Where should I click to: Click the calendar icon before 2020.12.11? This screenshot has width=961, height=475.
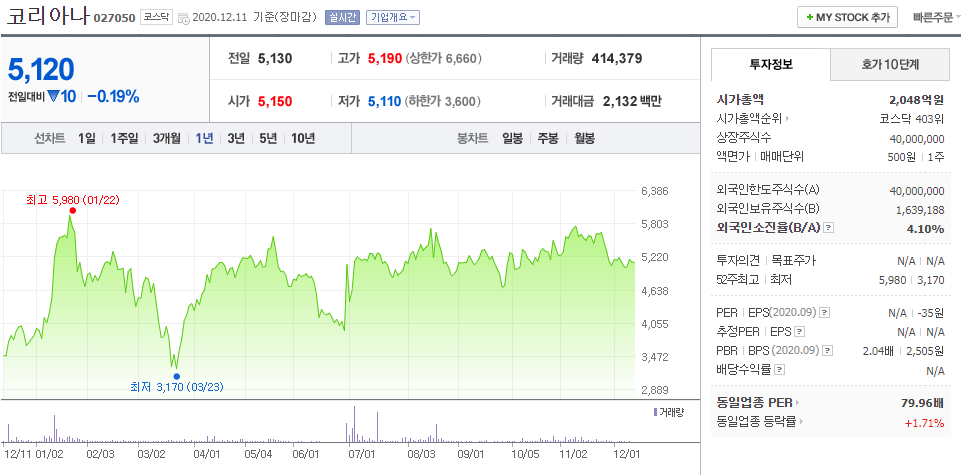pyautogui.click(x=183, y=18)
